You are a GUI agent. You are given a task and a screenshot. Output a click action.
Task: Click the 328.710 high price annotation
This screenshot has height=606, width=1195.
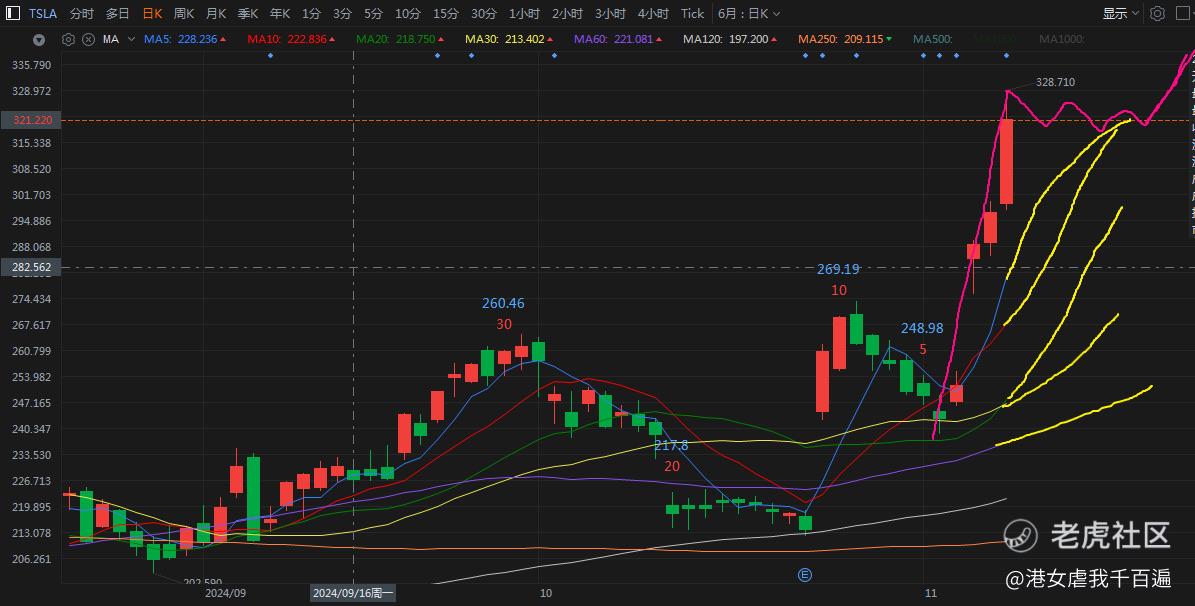(x=1056, y=82)
